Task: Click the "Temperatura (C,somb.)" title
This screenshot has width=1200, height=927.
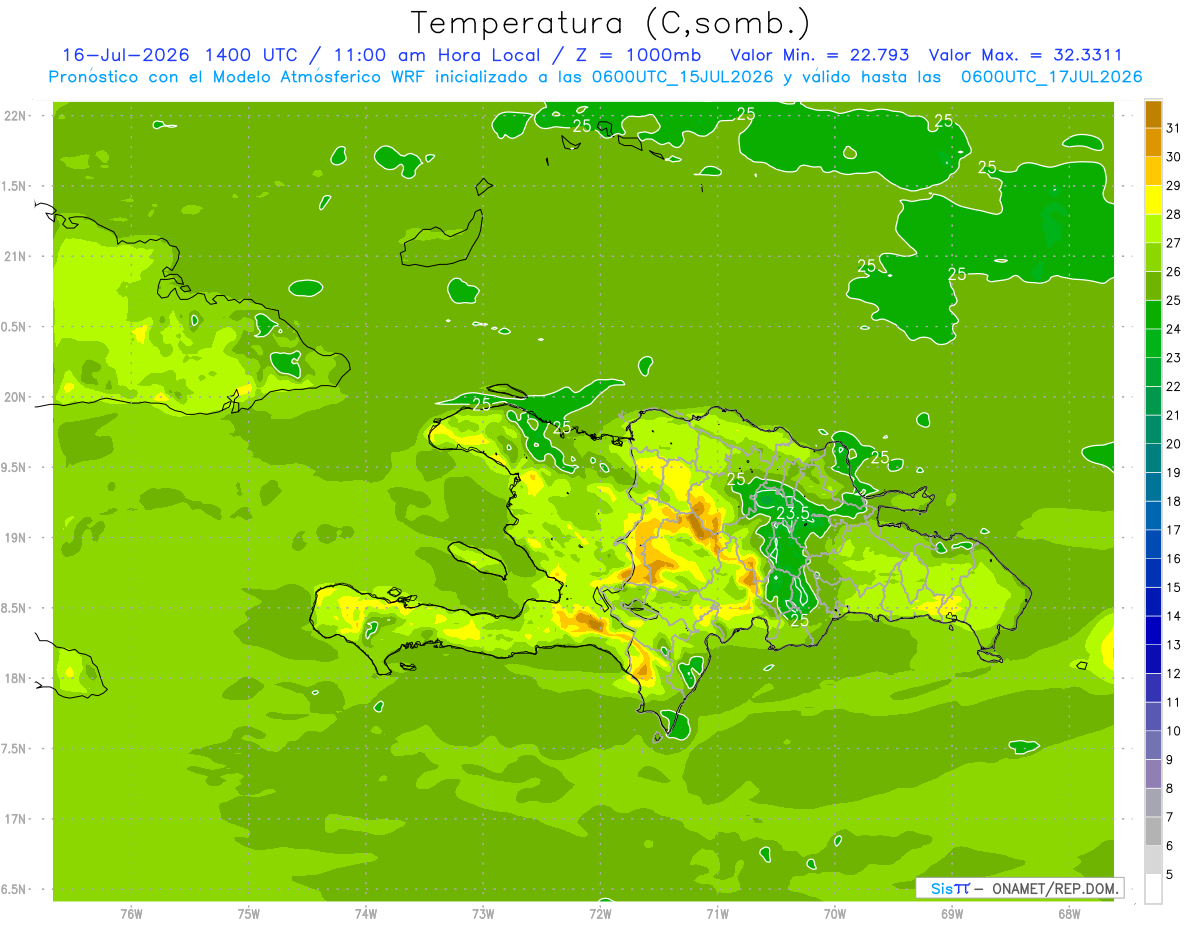Action: [611, 22]
